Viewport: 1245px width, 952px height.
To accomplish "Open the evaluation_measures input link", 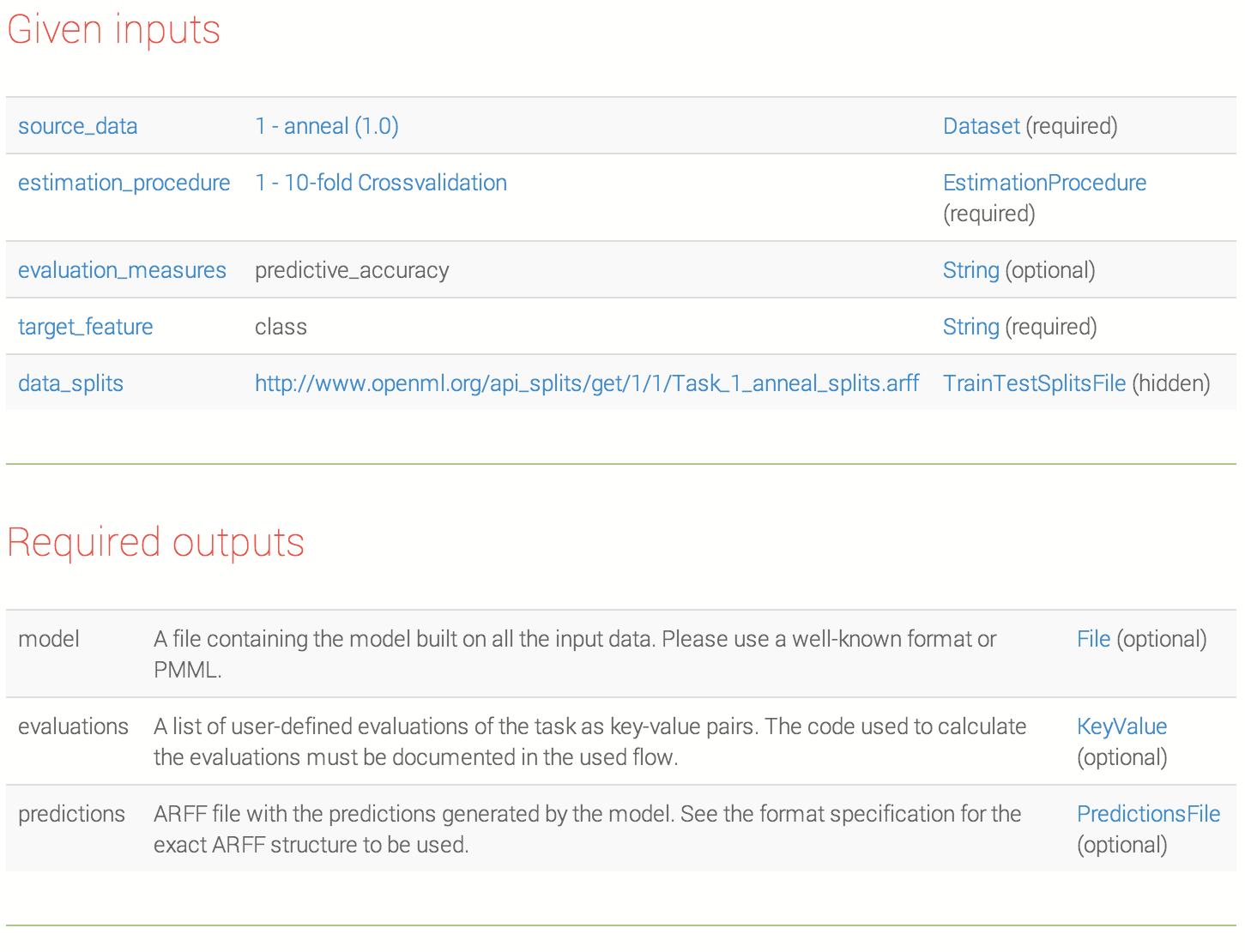I will pyautogui.click(x=122, y=270).
